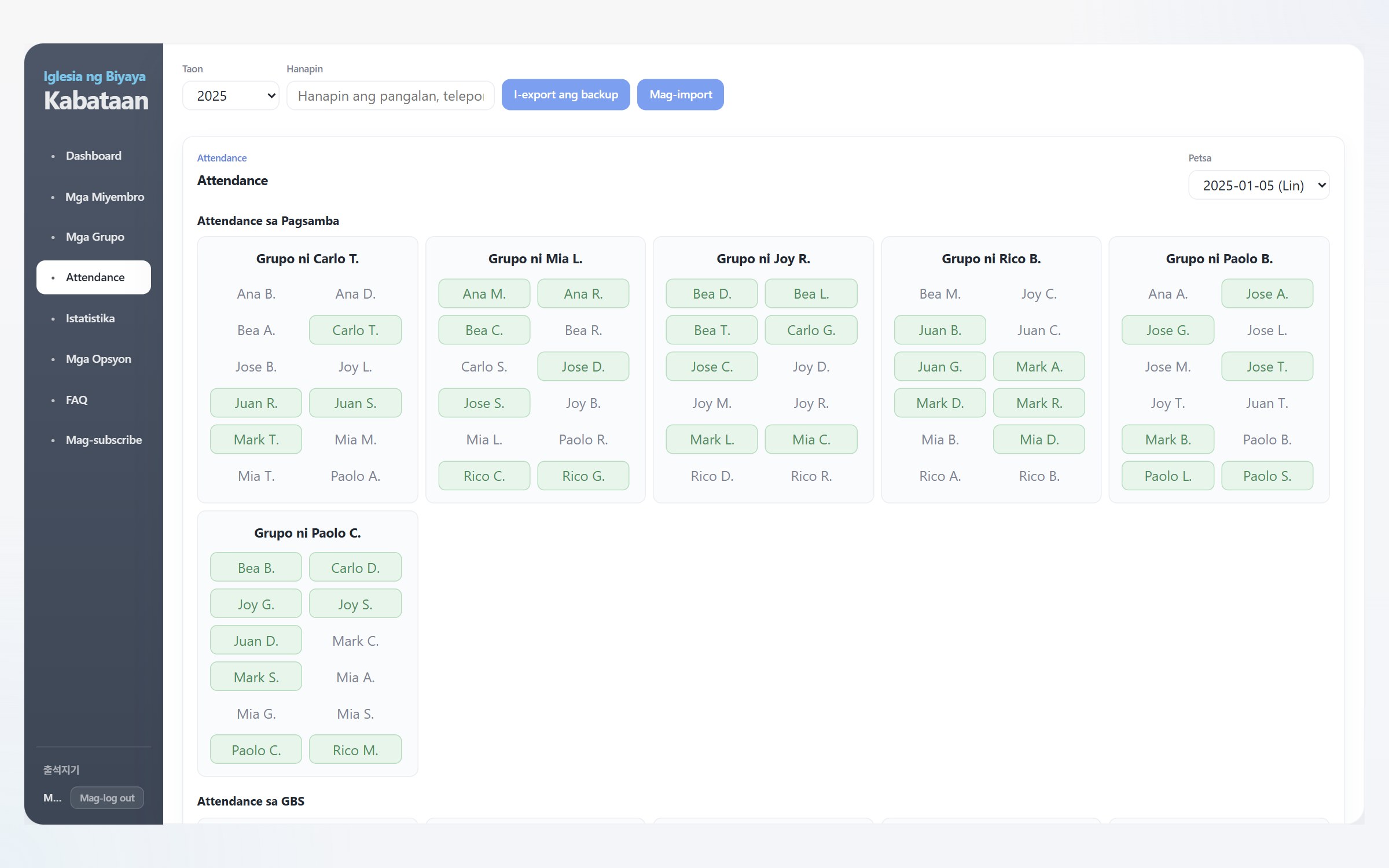Screen dimensions: 1389x868
Task: Click I-export ang backup button
Action: 565,94
